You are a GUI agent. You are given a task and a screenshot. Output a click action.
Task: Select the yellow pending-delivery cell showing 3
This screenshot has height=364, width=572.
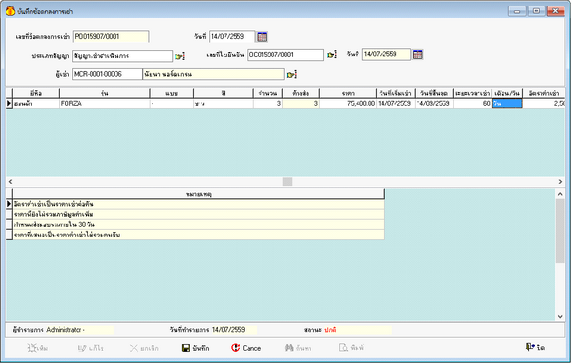coord(301,104)
